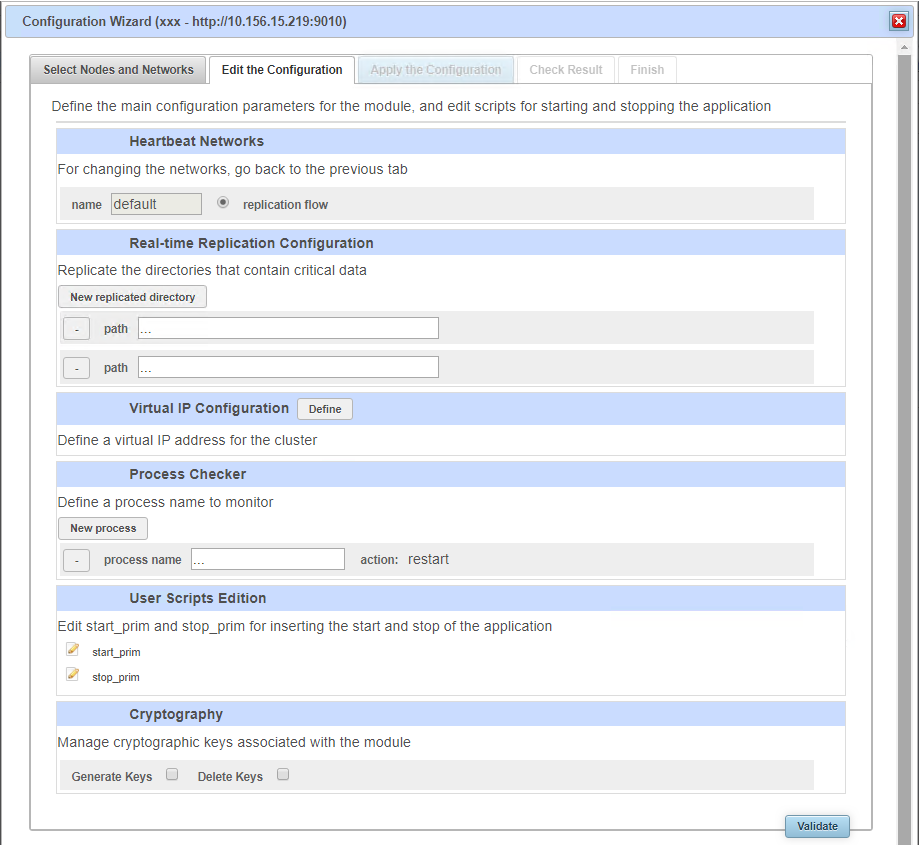Enable the Generate Keys checkbox
Viewport: 919px width, 845px height.
click(170, 774)
